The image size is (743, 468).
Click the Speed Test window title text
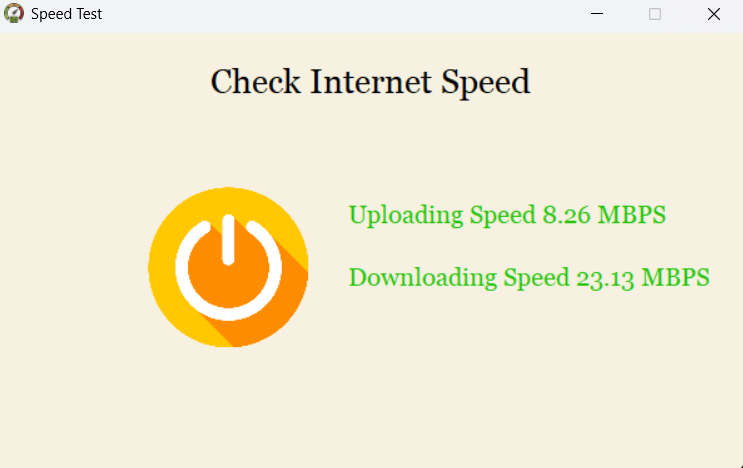66,14
